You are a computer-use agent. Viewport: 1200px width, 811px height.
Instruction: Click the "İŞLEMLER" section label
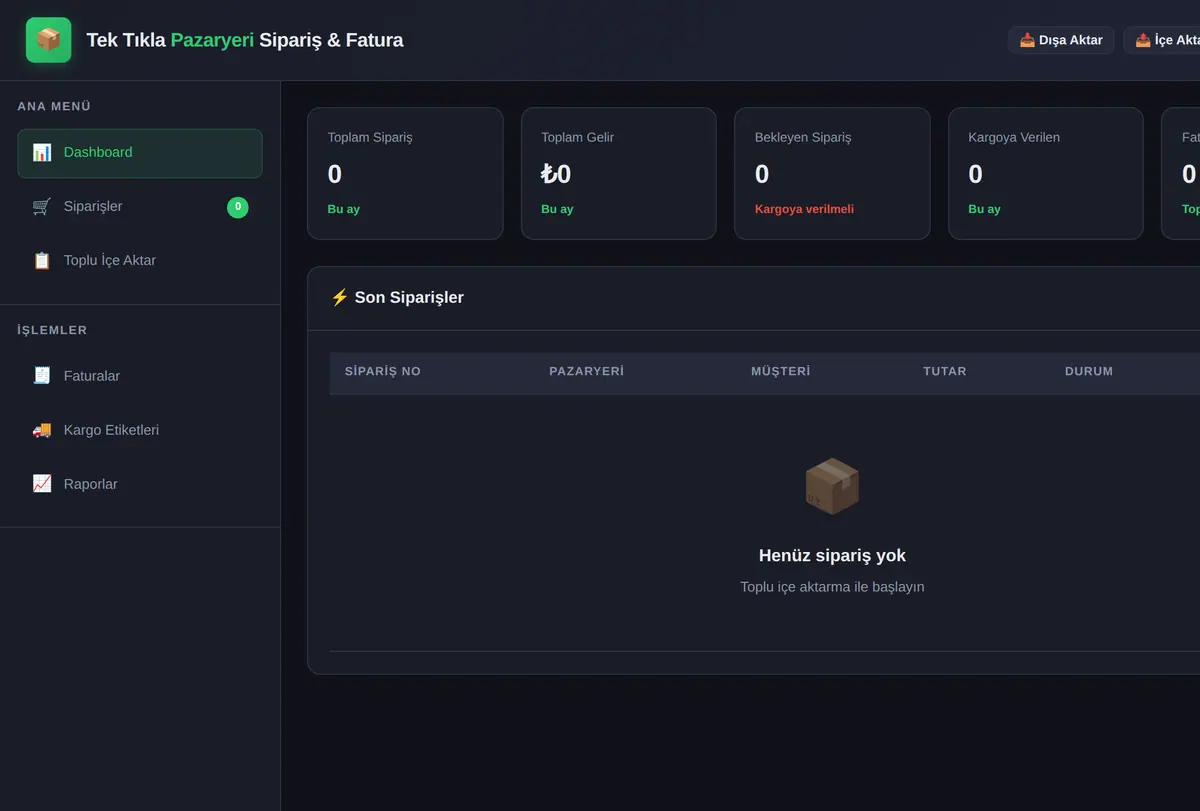click(x=52, y=330)
